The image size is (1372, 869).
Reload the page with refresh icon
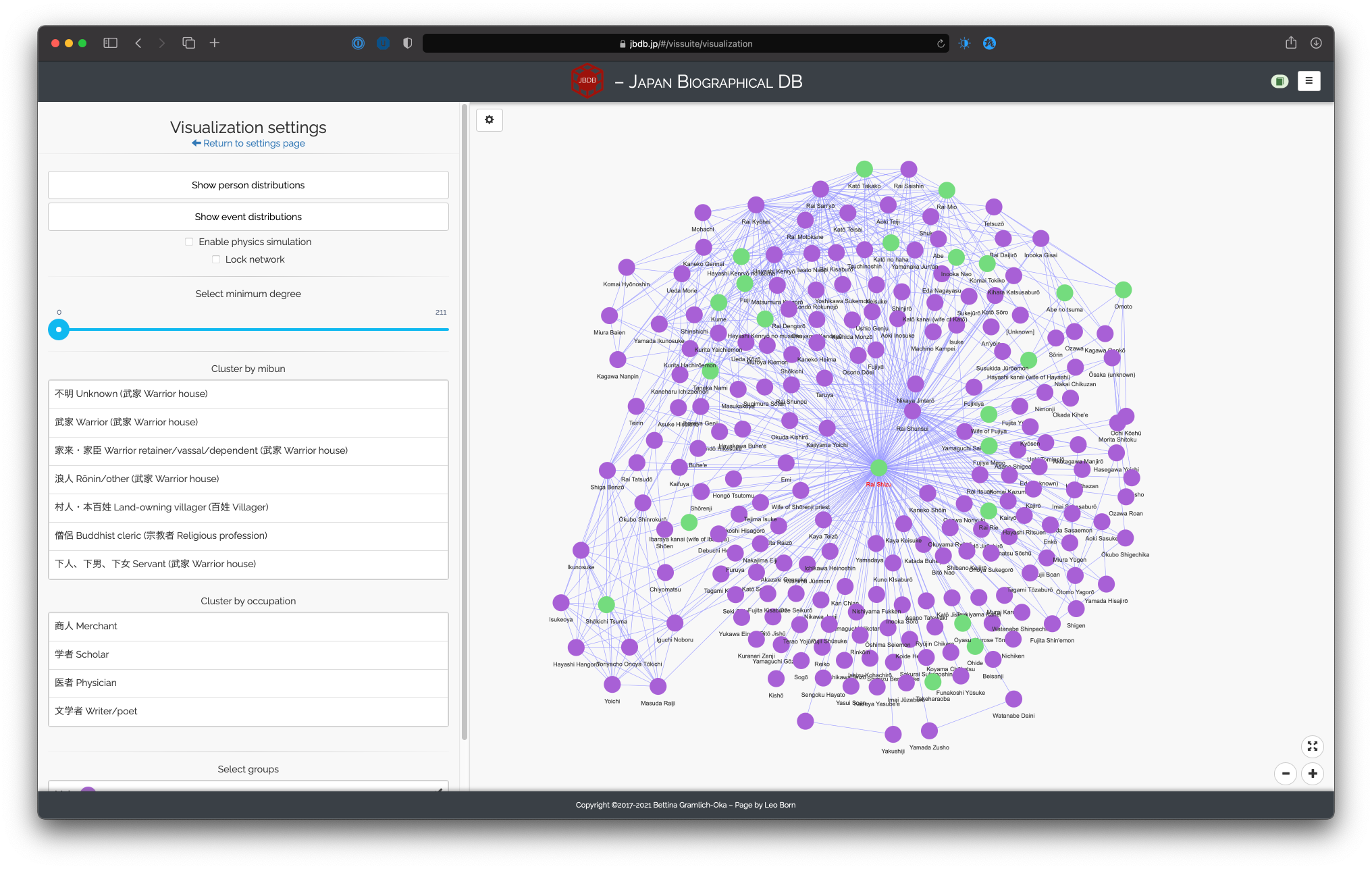(x=941, y=44)
